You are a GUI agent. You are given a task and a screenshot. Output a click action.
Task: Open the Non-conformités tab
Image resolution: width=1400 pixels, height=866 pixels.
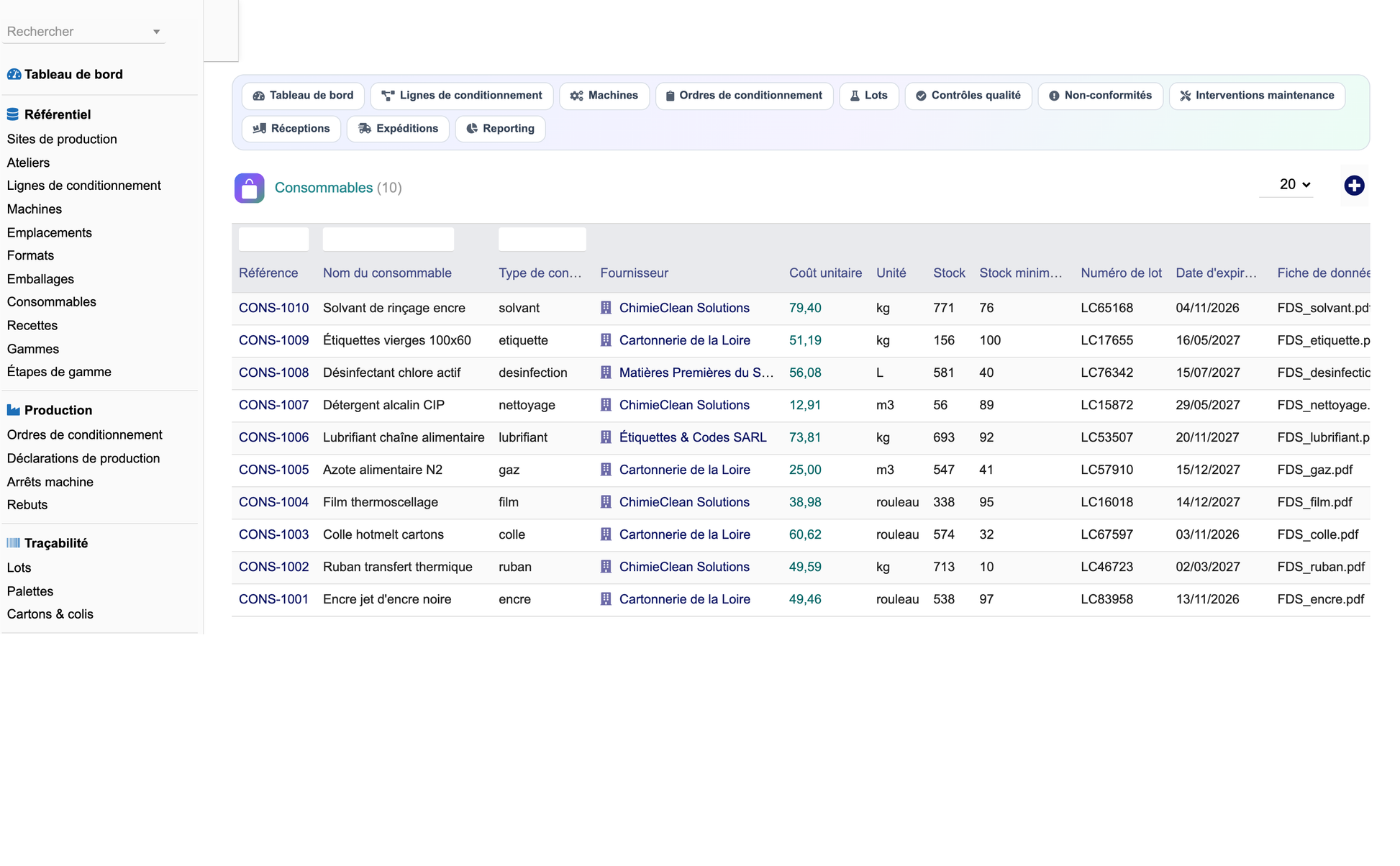click(1100, 96)
